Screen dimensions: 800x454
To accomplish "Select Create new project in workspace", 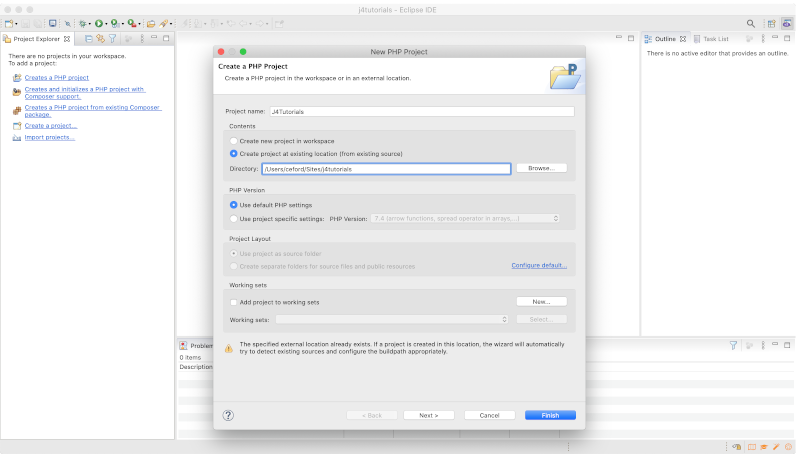I will [x=234, y=141].
